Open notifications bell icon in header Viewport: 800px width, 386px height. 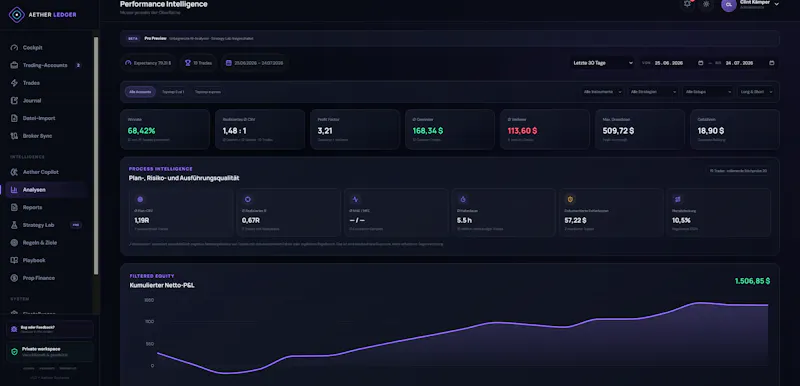coord(688,4)
